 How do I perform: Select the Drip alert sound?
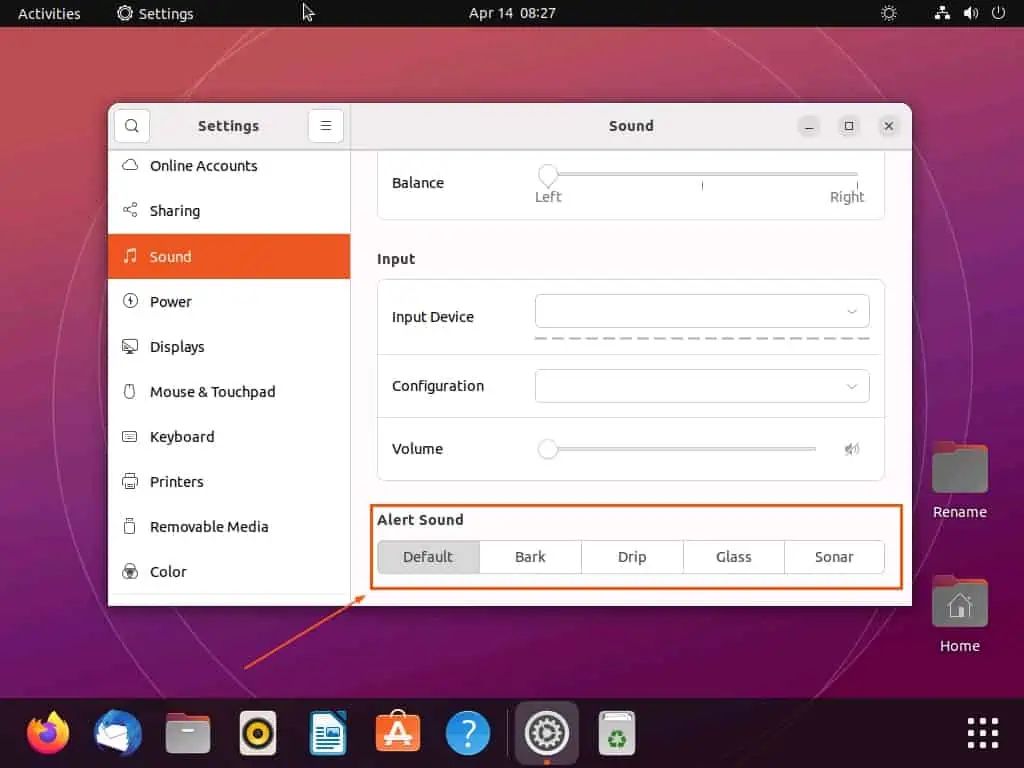point(632,557)
